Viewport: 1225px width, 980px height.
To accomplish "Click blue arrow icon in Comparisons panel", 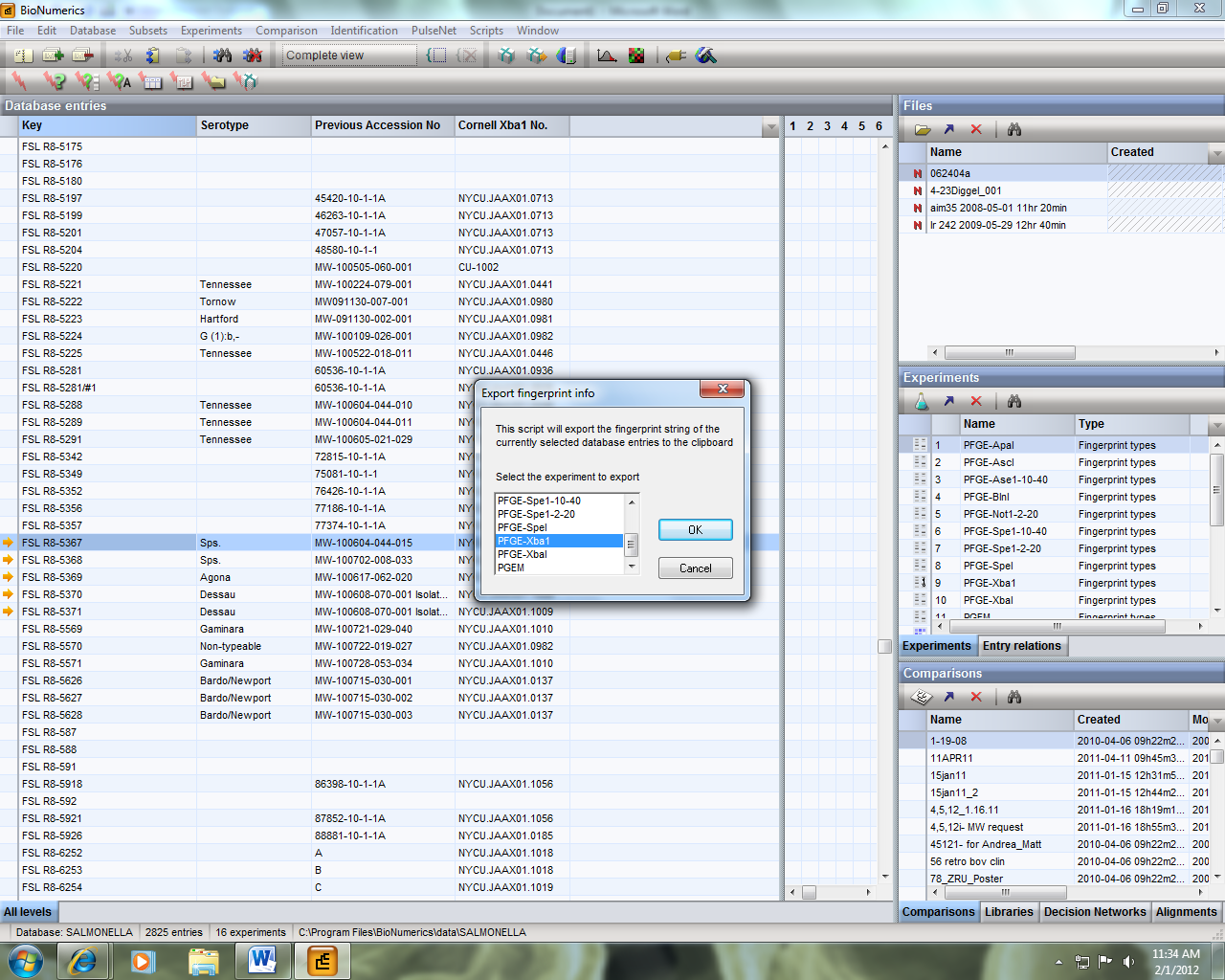I will [x=948, y=697].
